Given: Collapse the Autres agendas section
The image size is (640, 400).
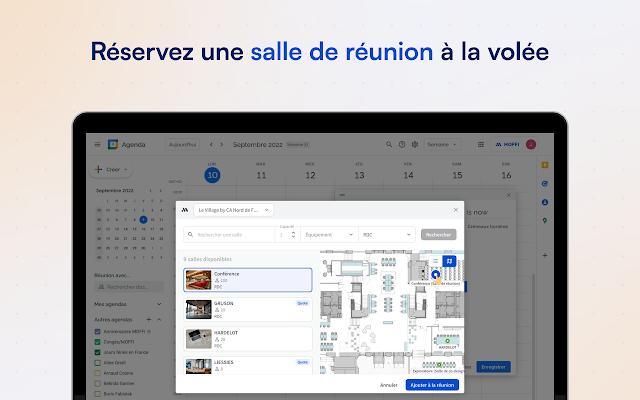Looking at the screenshot, I should coord(159,320).
